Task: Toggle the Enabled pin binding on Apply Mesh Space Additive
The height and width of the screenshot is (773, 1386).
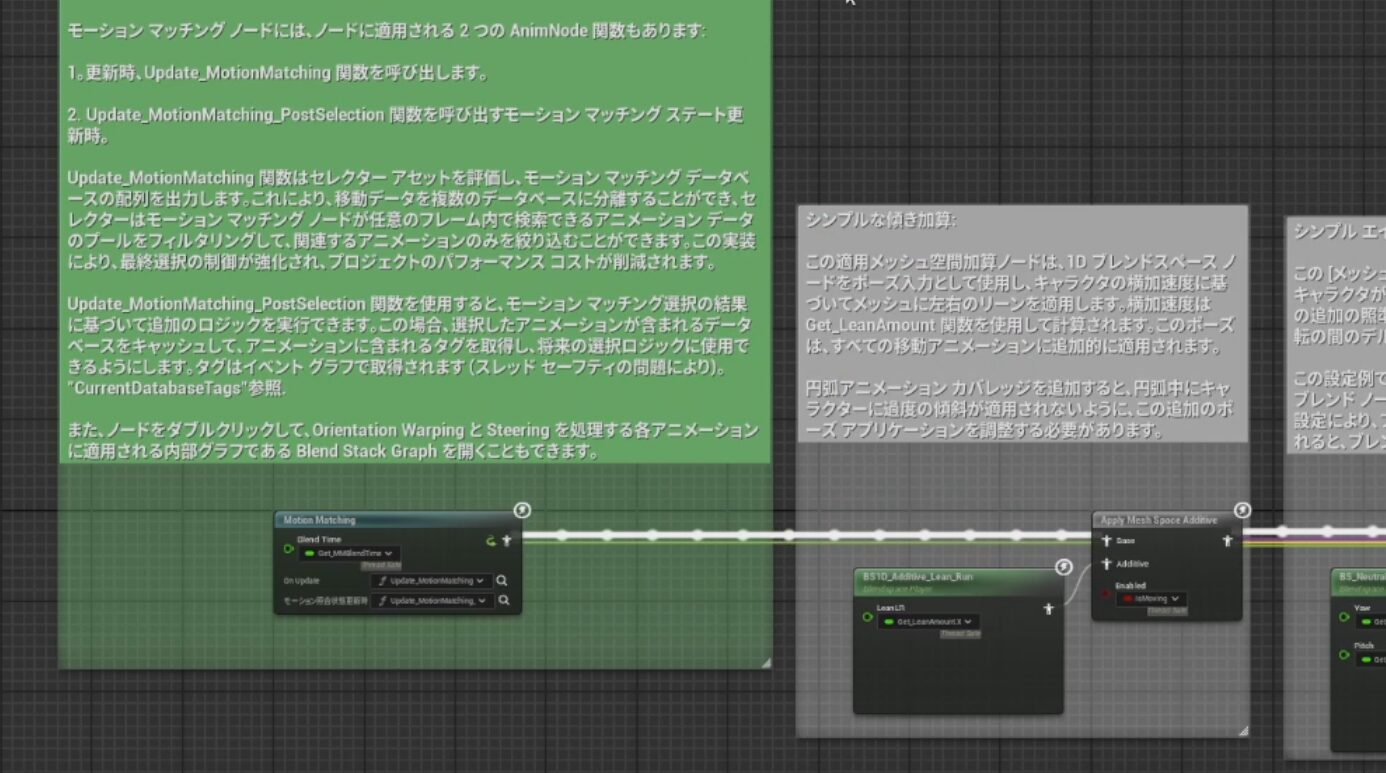Action: [1105, 593]
